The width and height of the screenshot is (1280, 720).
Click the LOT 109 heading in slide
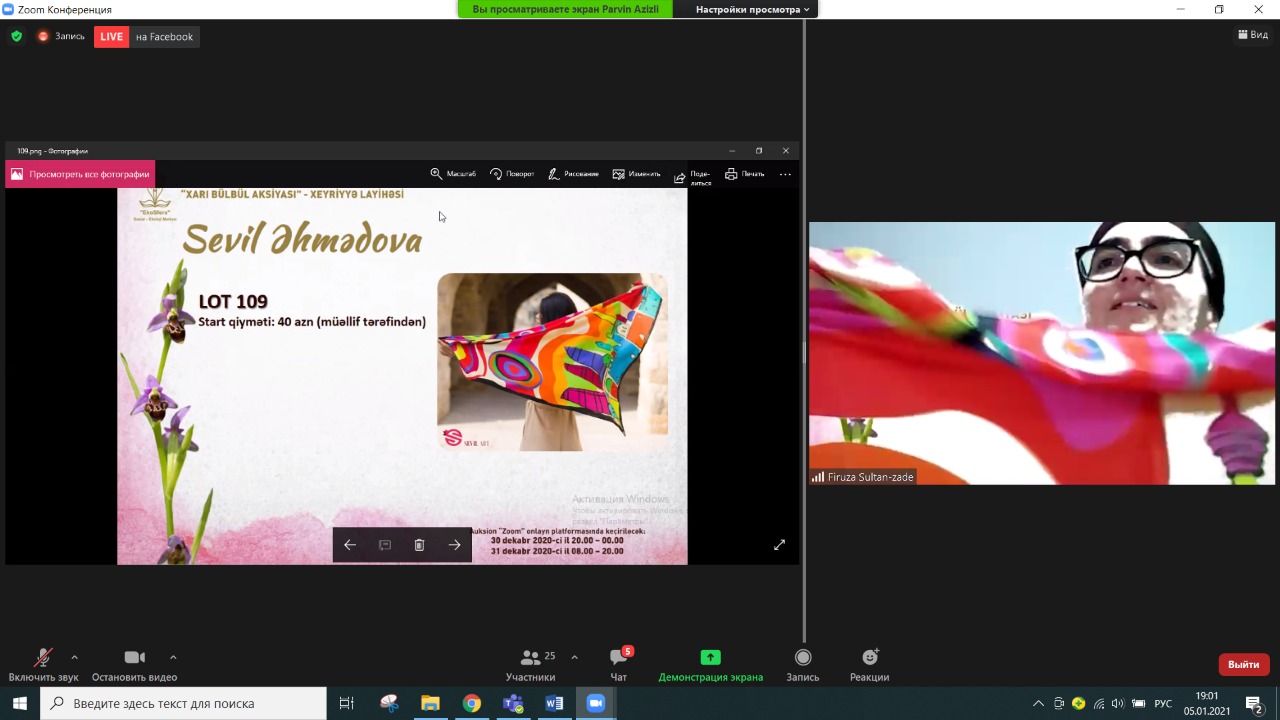tap(233, 301)
